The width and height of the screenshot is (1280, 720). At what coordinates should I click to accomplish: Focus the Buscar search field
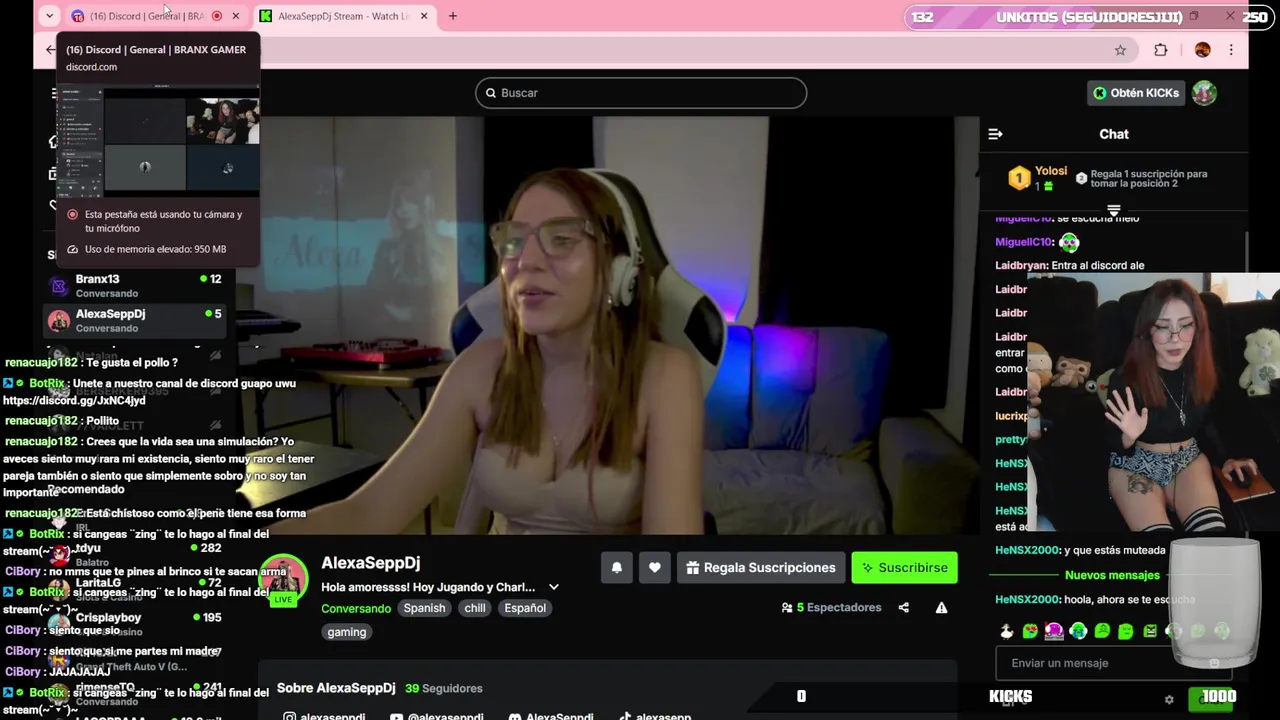coord(641,93)
